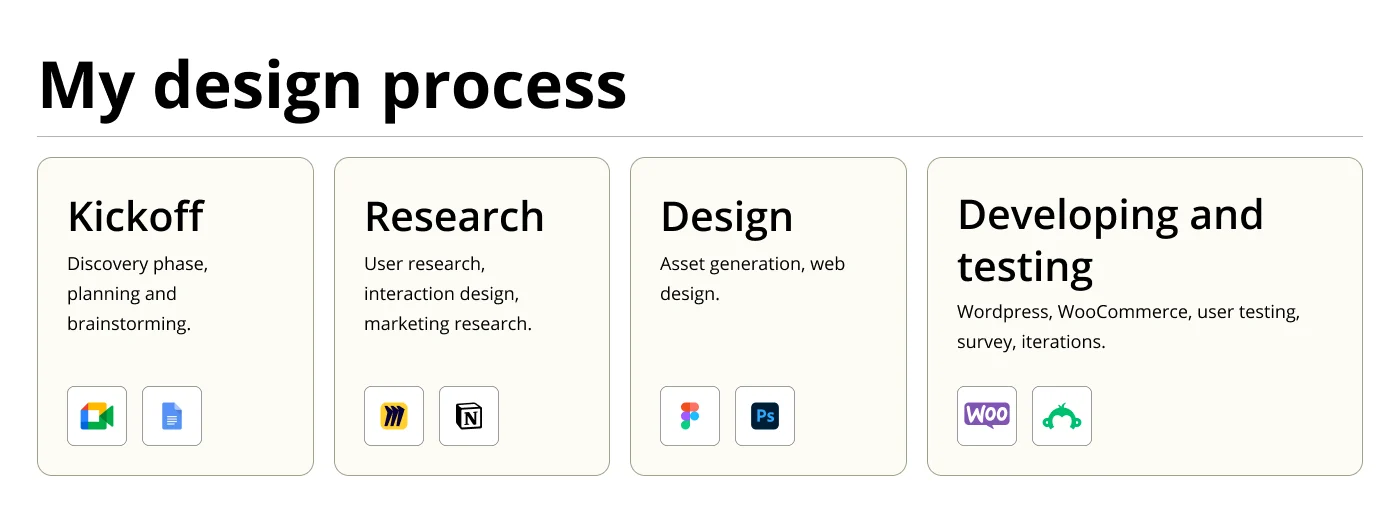The image size is (1400, 524).
Task: Select the Miro icon
Action: [394, 416]
